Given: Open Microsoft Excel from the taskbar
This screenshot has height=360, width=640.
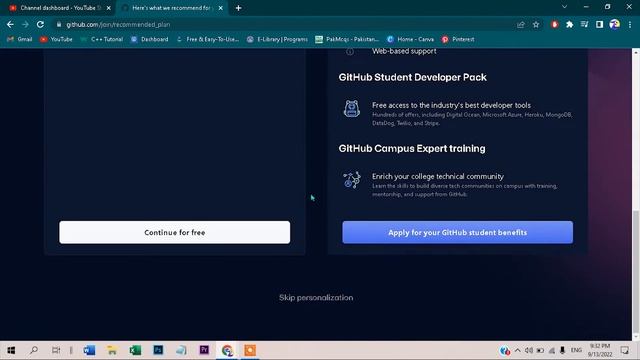Looking at the screenshot, I should point(135,350).
